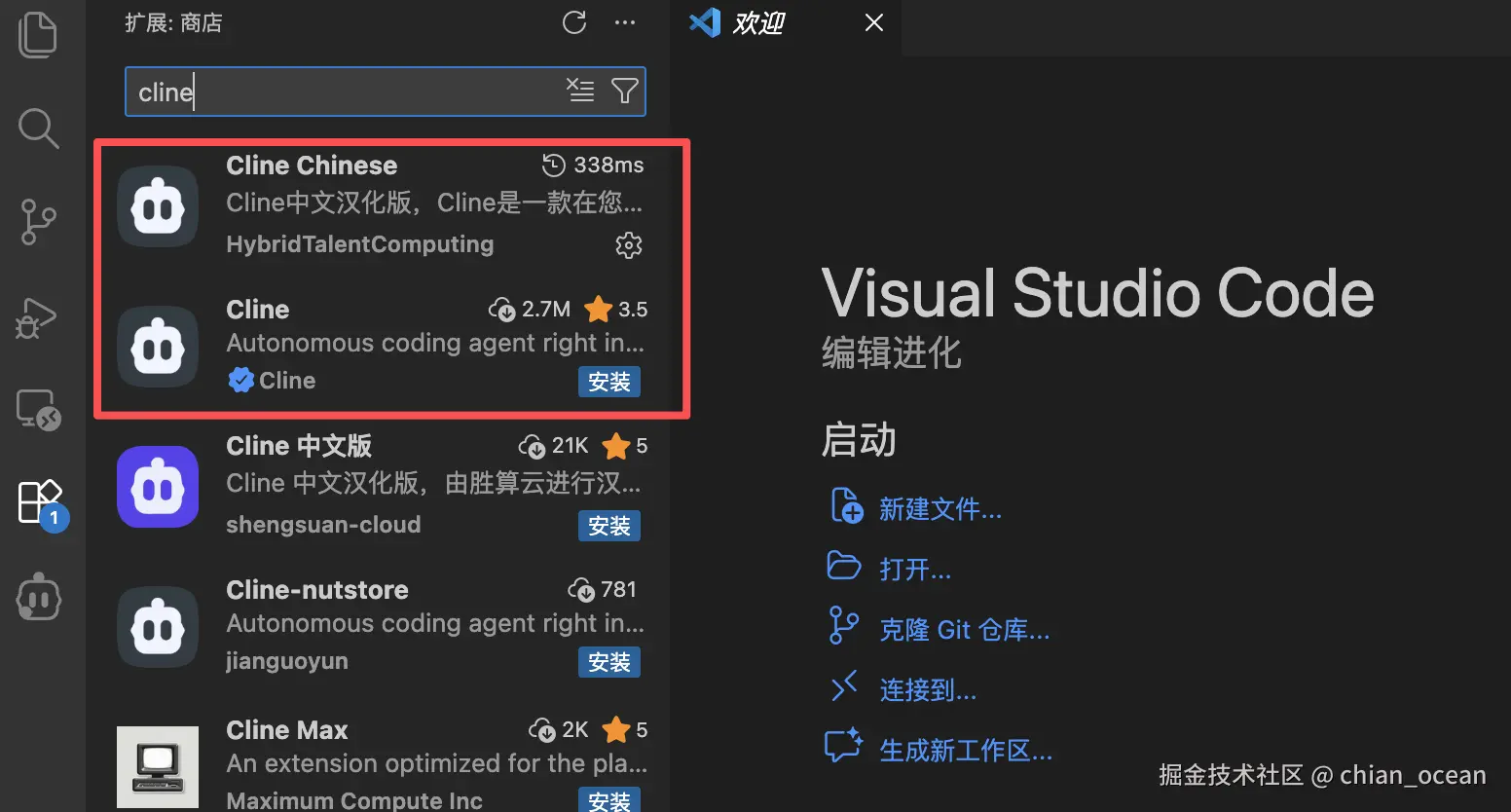This screenshot has height=812, width=1511.
Task: Click the 2.7M download count icon
Action: tap(501, 310)
